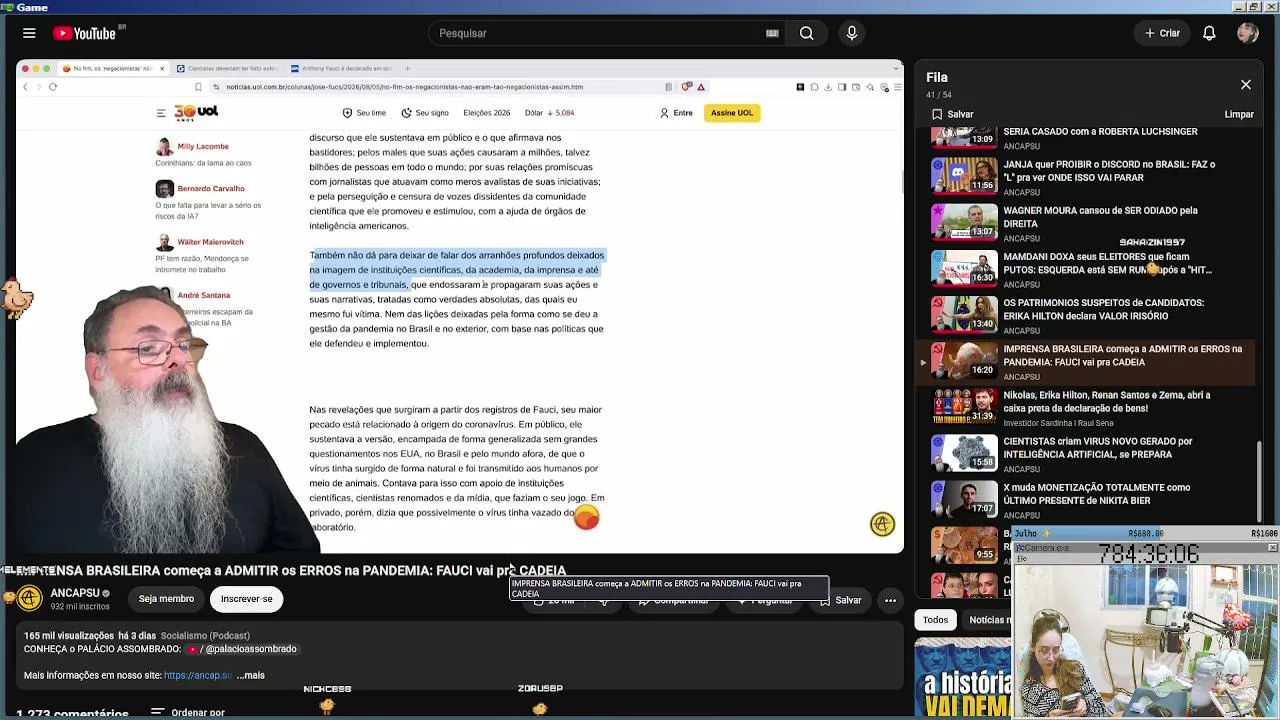Select the Notícias filter chip

coord(988,620)
